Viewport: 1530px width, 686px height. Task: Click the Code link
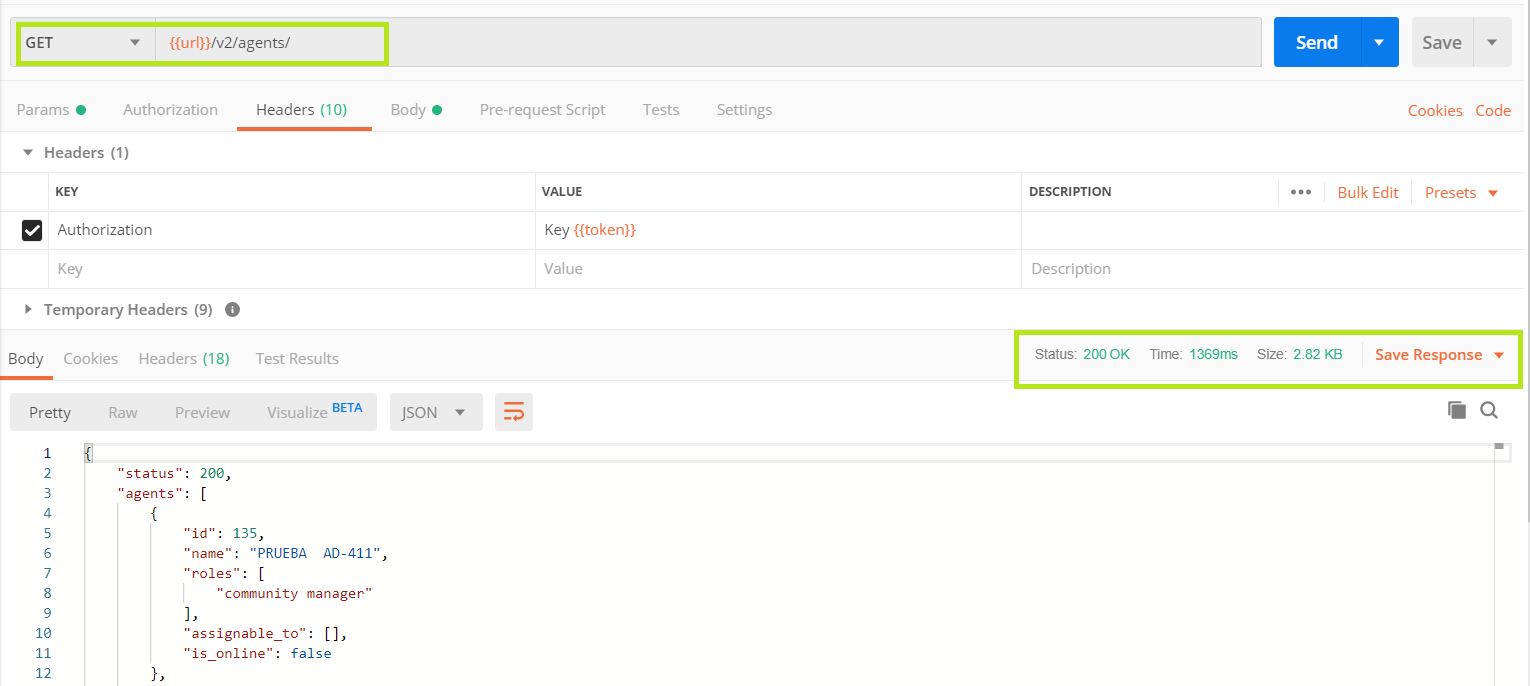[1493, 111]
